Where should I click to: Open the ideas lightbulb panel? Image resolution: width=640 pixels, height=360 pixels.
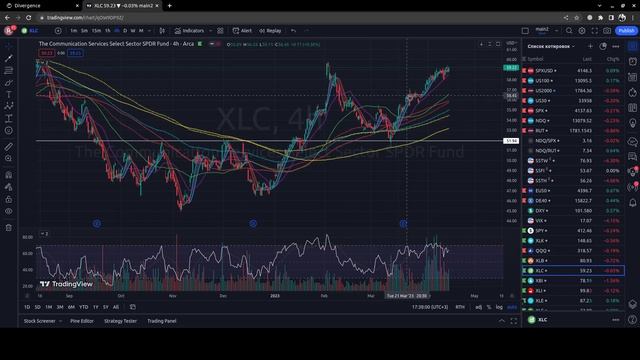click(x=633, y=123)
